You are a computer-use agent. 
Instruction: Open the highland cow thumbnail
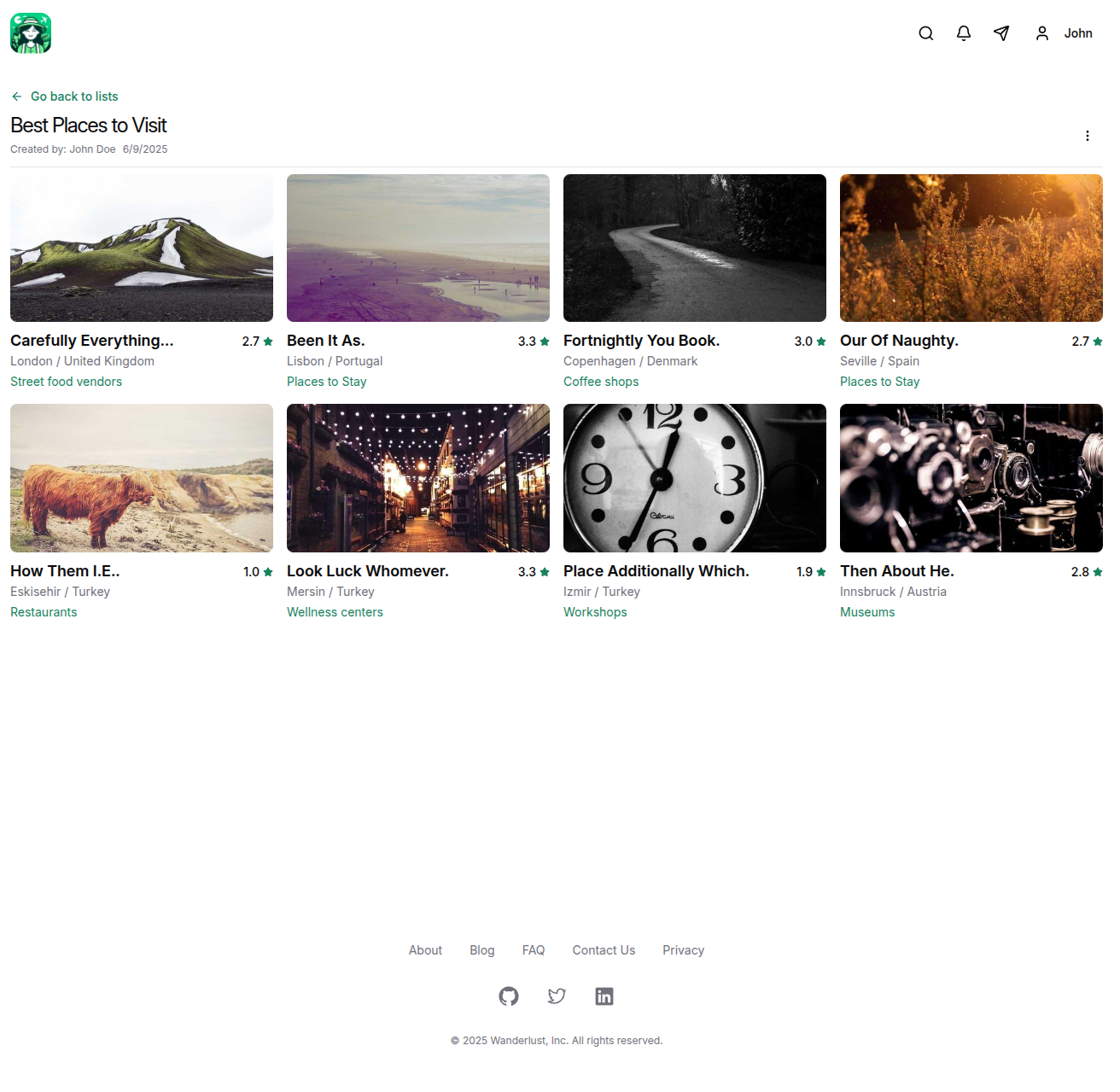pos(142,478)
